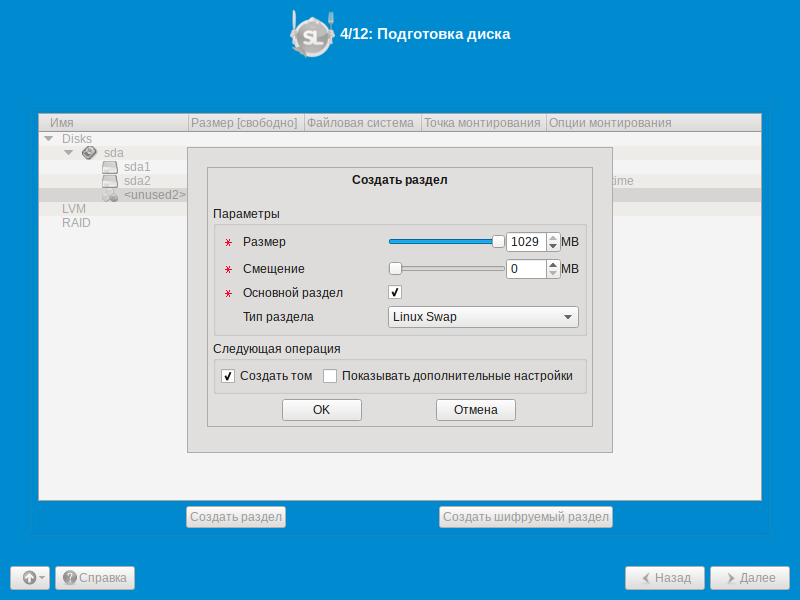Screen dimensions: 800x600
Task: Toggle the Основной раздел checkbox
Action: [x=394, y=292]
